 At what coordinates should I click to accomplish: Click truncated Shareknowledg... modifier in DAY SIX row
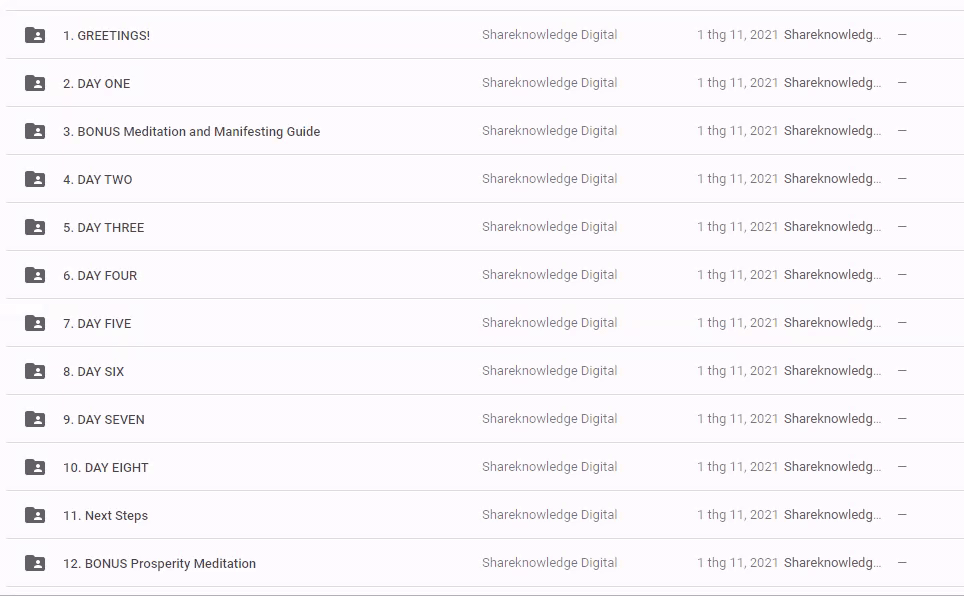pos(832,371)
